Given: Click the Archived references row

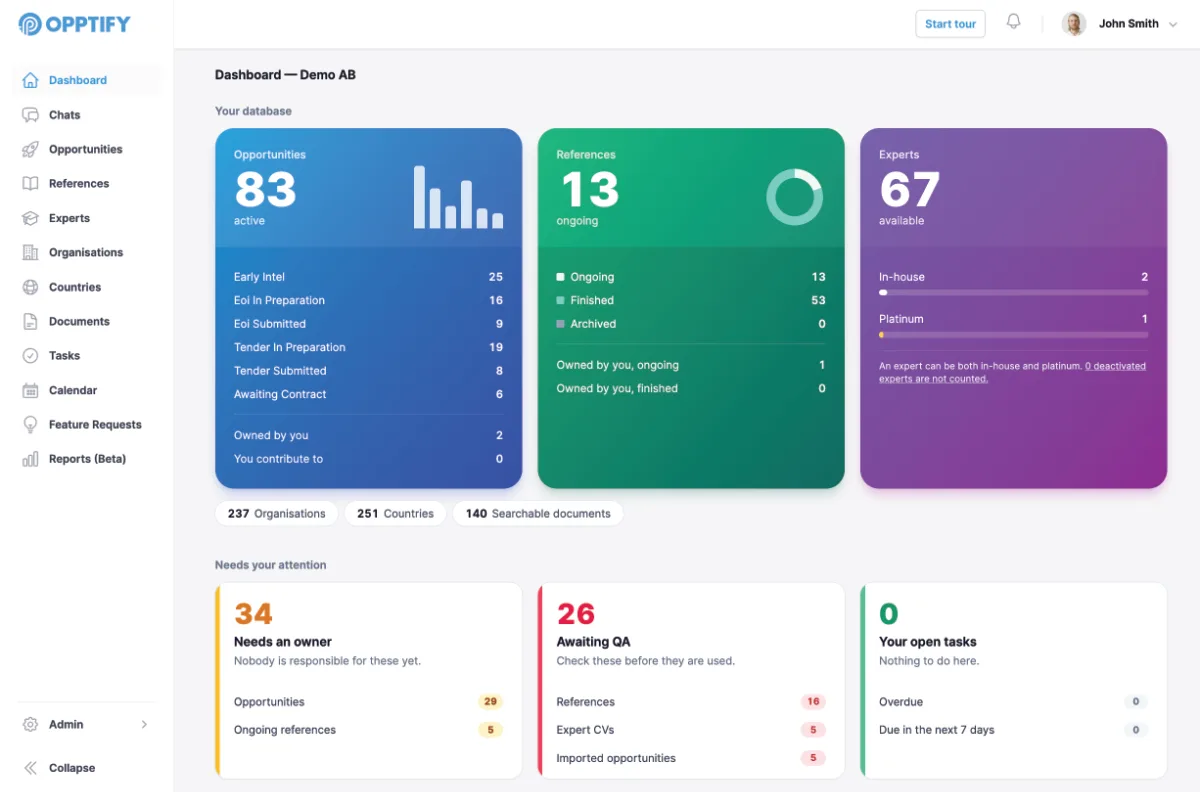Looking at the screenshot, I should (x=691, y=324).
